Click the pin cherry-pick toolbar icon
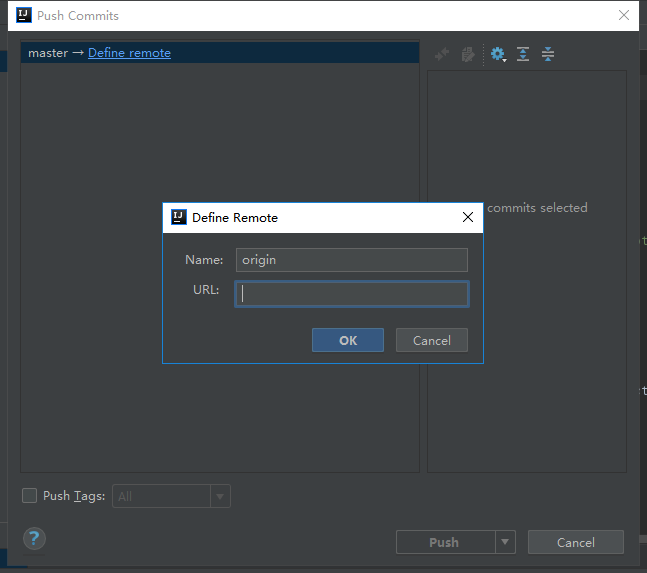 point(442,54)
